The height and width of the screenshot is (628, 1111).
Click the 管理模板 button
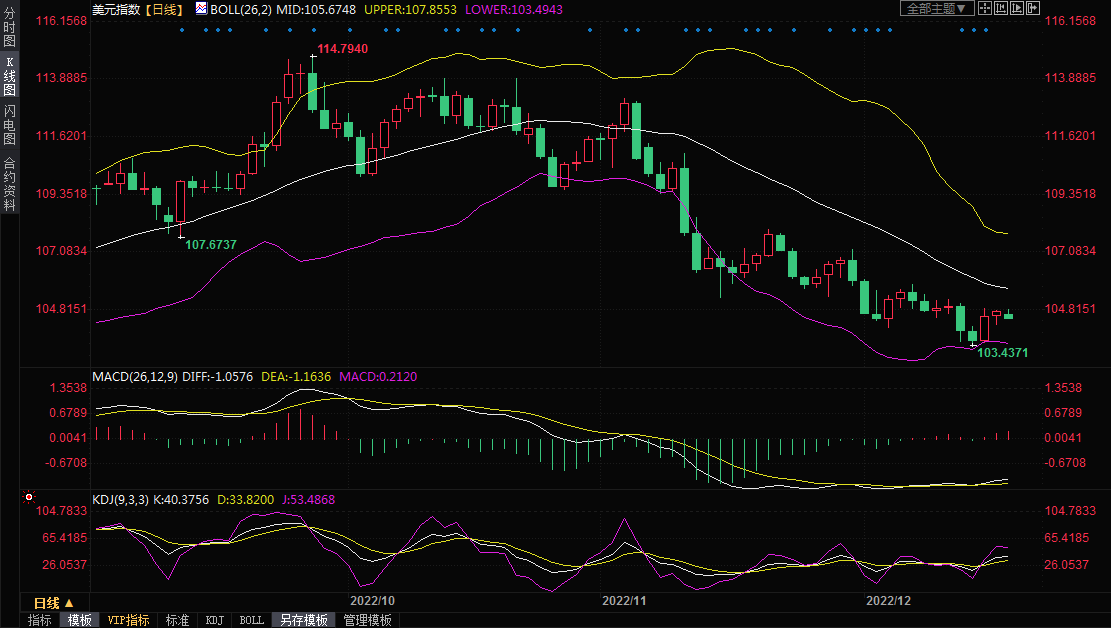coord(367,620)
